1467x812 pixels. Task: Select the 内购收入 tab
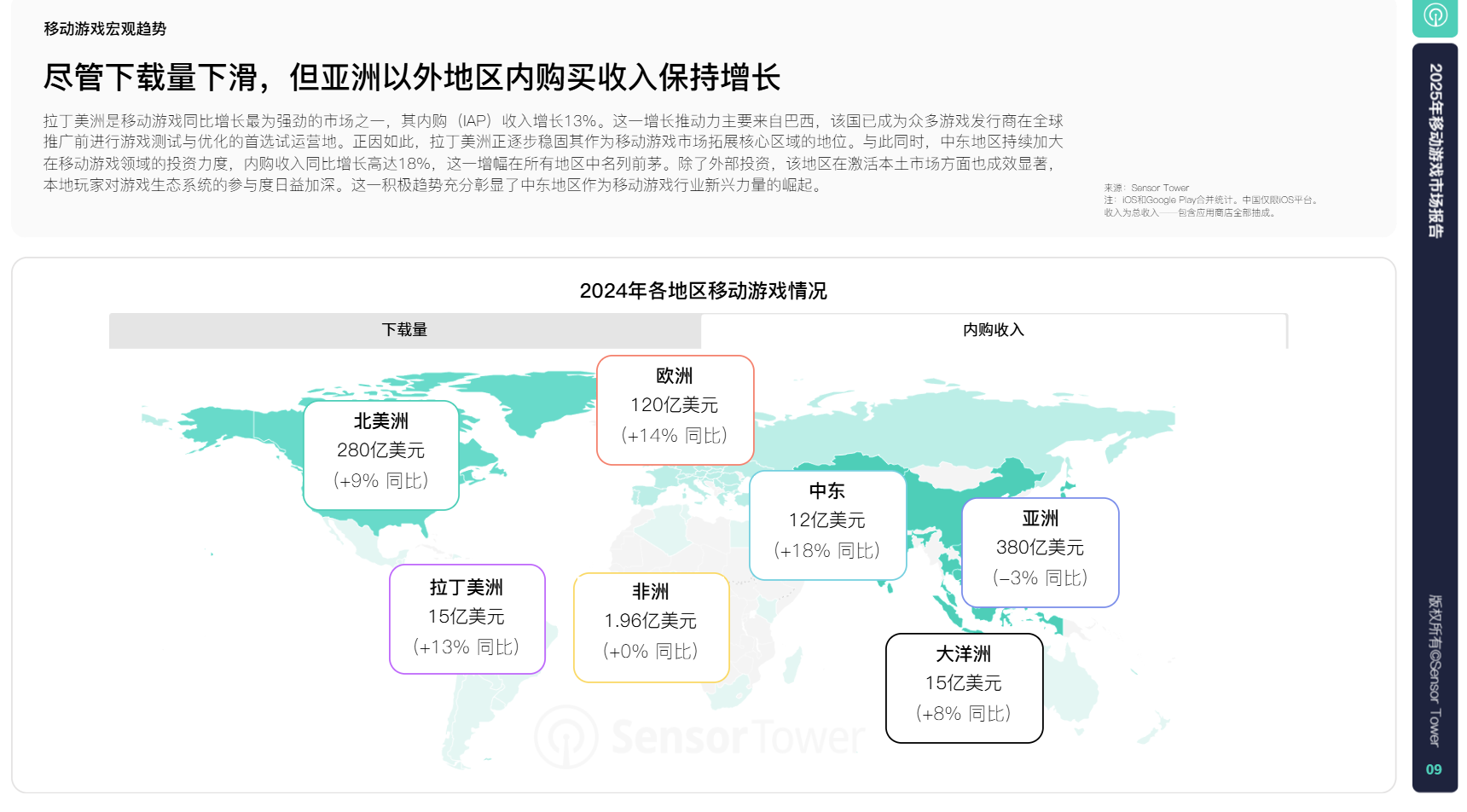tap(993, 330)
